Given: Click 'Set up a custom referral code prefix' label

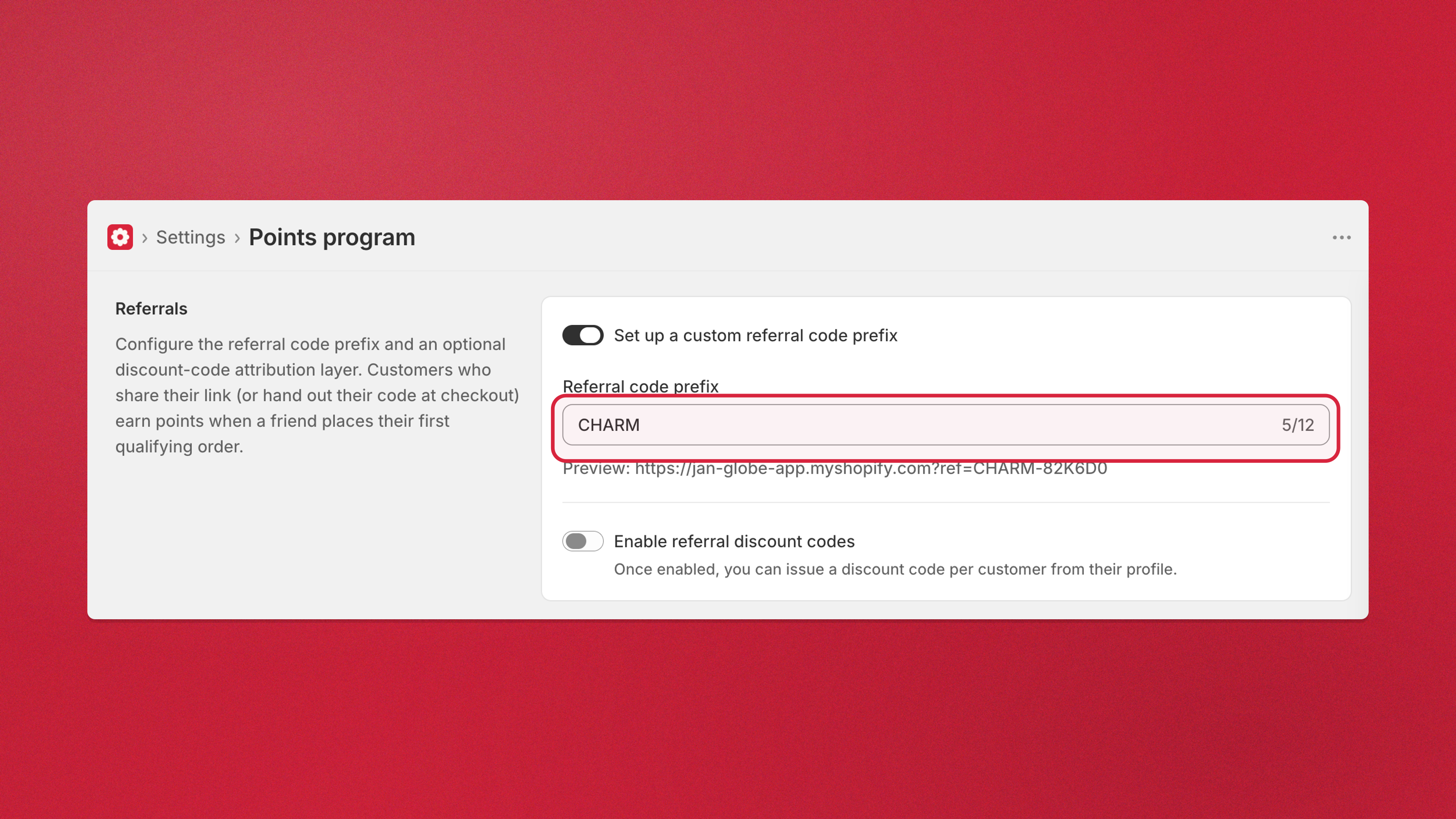Looking at the screenshot, I should click(755, 335).
